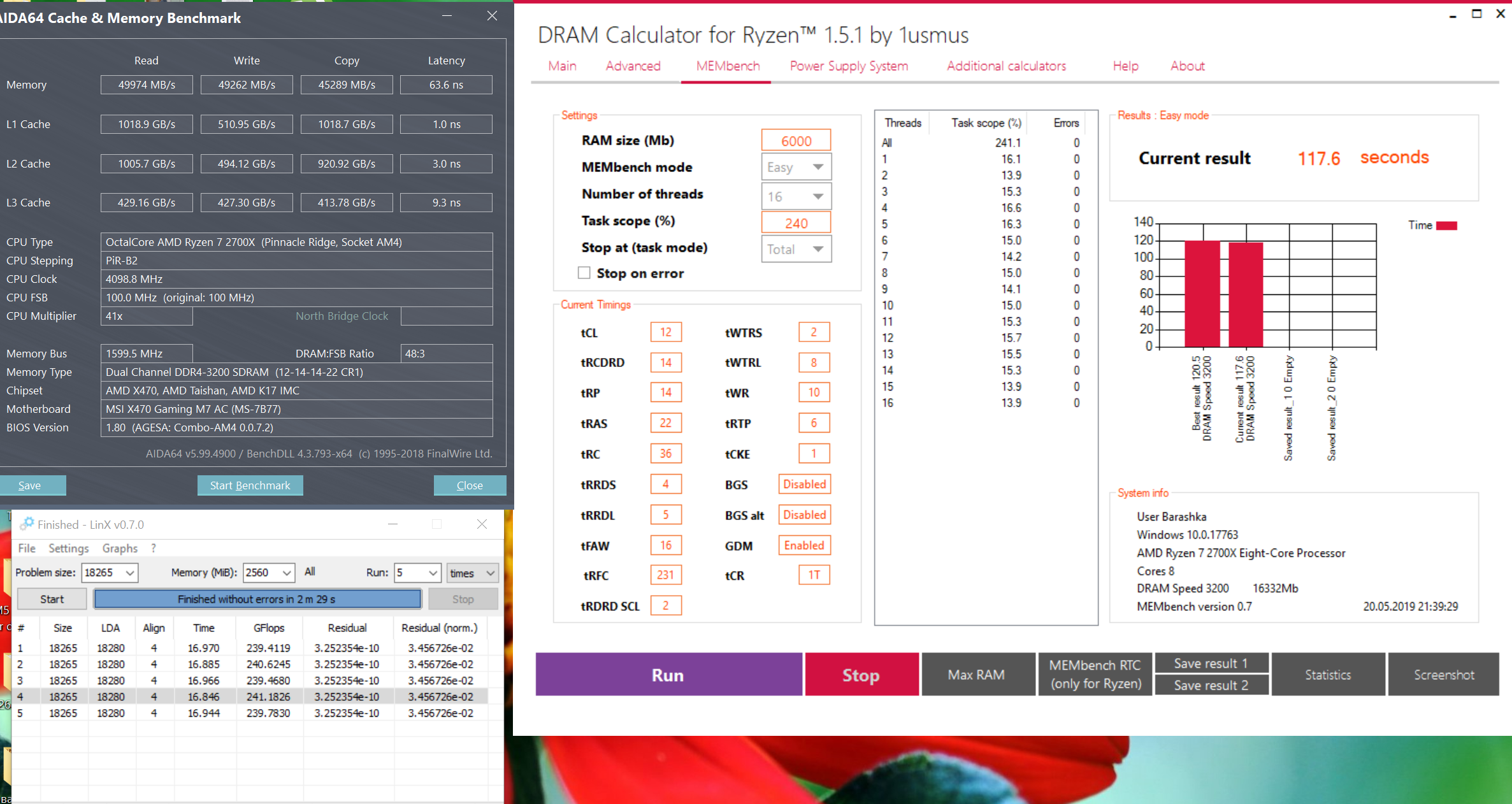Expand the Stop at (task mode) dropdown
1512x804 pixels.
click(796, 249)
